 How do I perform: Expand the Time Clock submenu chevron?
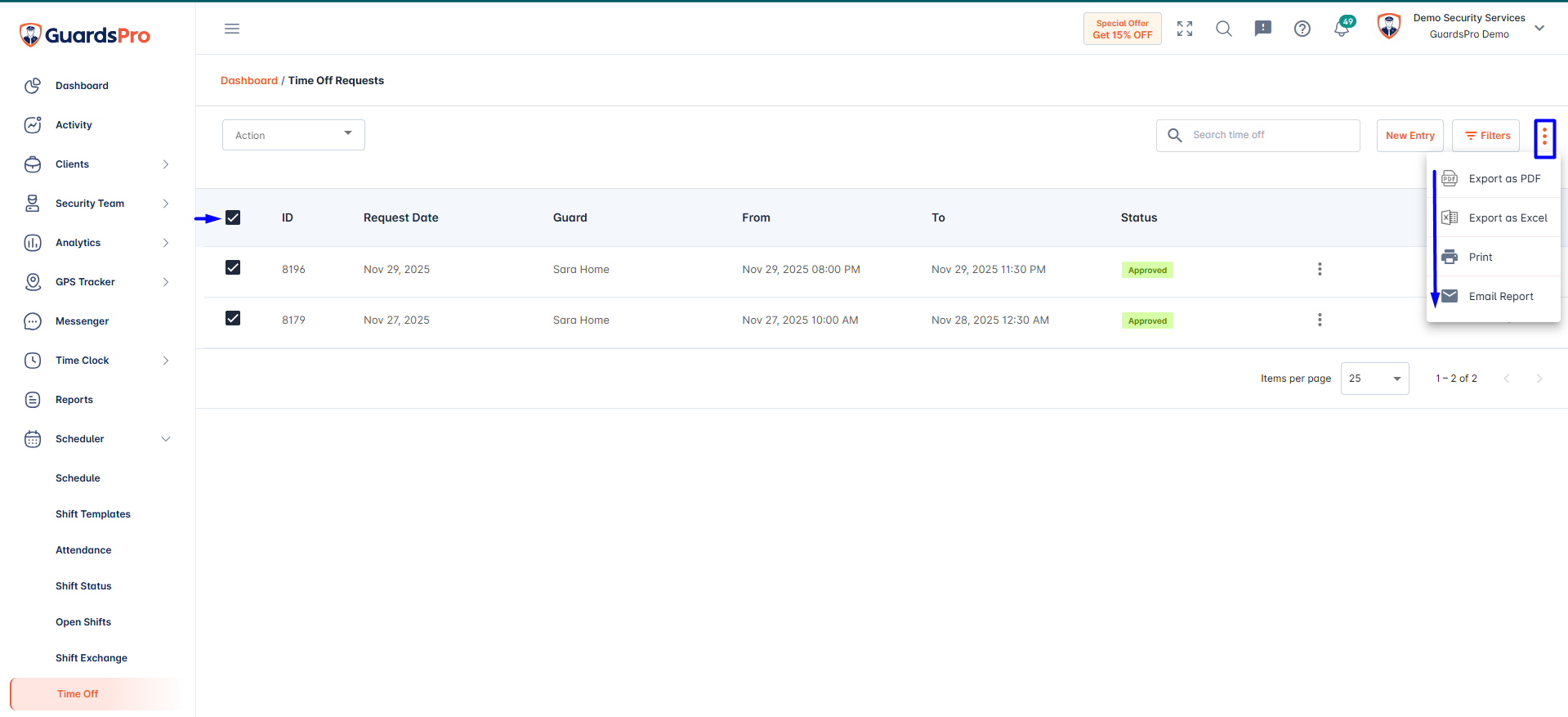pos(166,361)
